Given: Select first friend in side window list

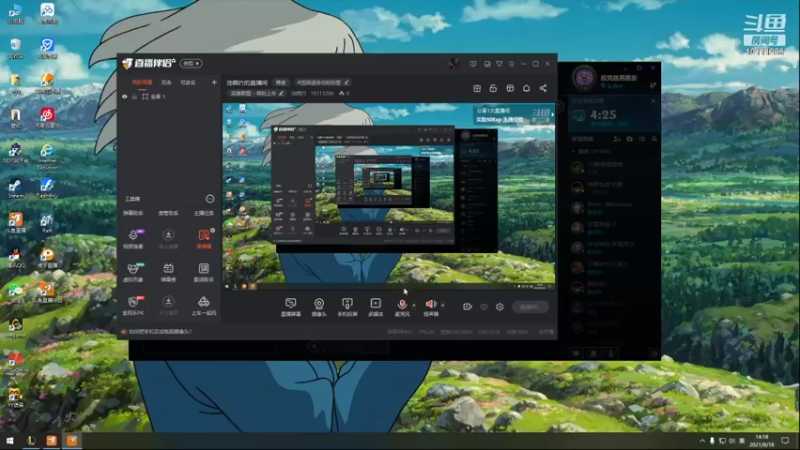Looking at the screenshot, I should tap(614, 167).
